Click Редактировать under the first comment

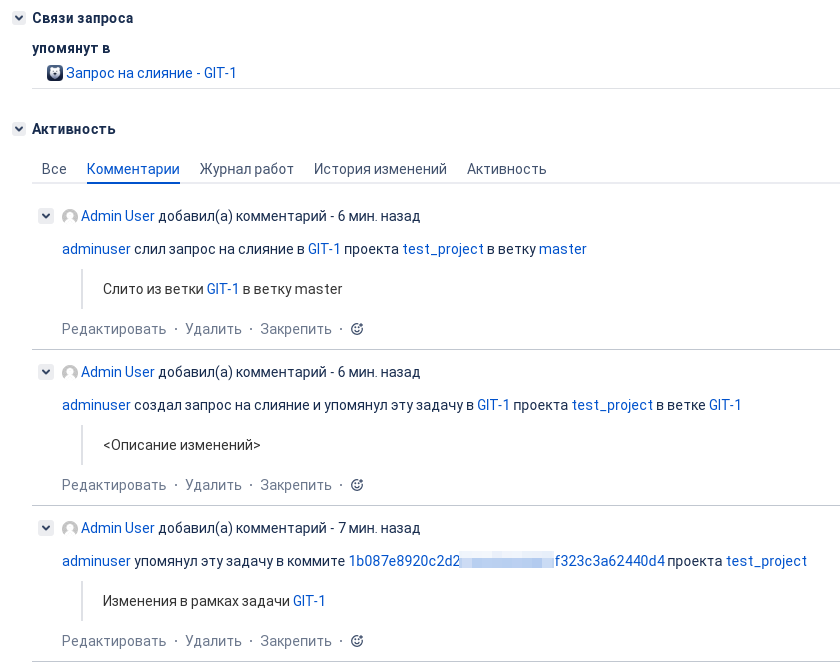pyautogui.click(x=113, y=328)
